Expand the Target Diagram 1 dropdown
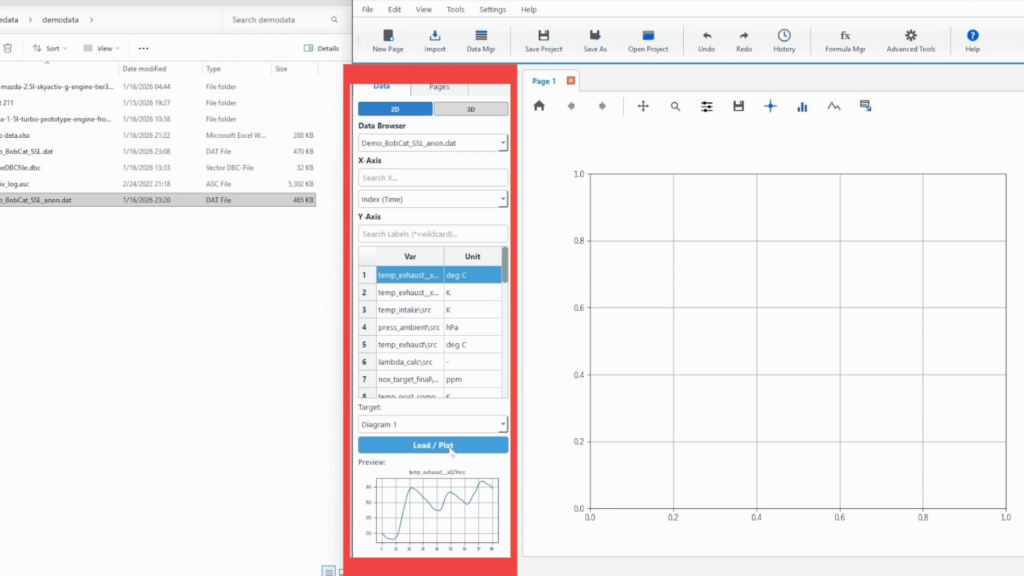 click(502, 425)
